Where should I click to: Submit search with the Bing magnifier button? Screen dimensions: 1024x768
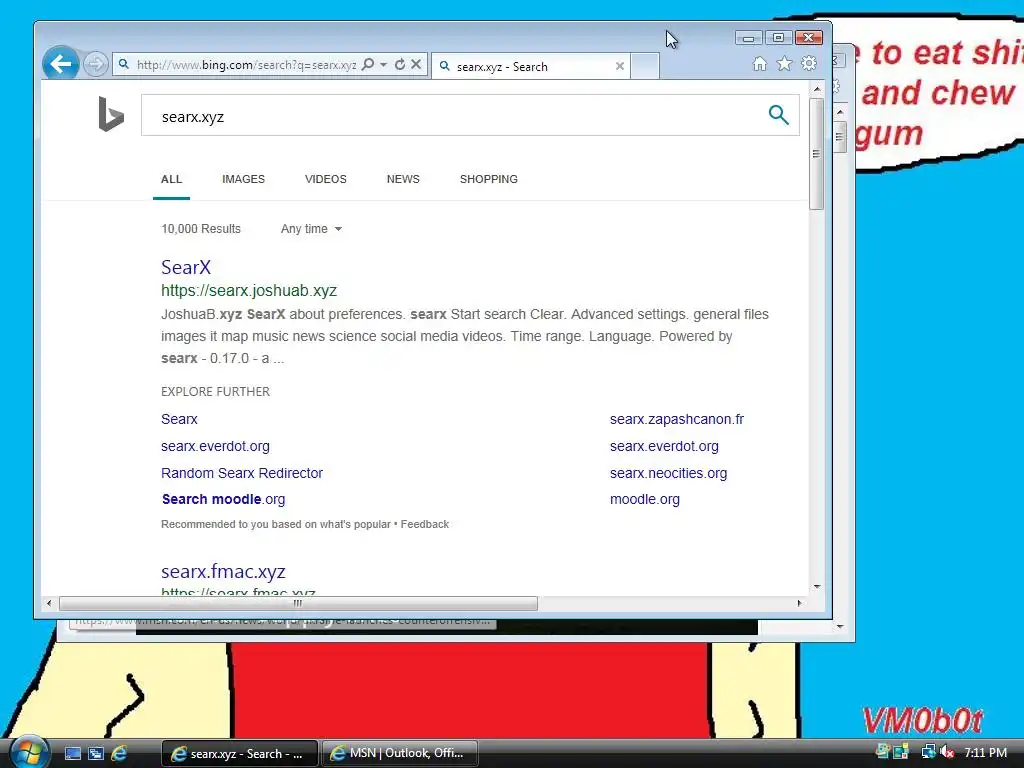click(778, 115)
